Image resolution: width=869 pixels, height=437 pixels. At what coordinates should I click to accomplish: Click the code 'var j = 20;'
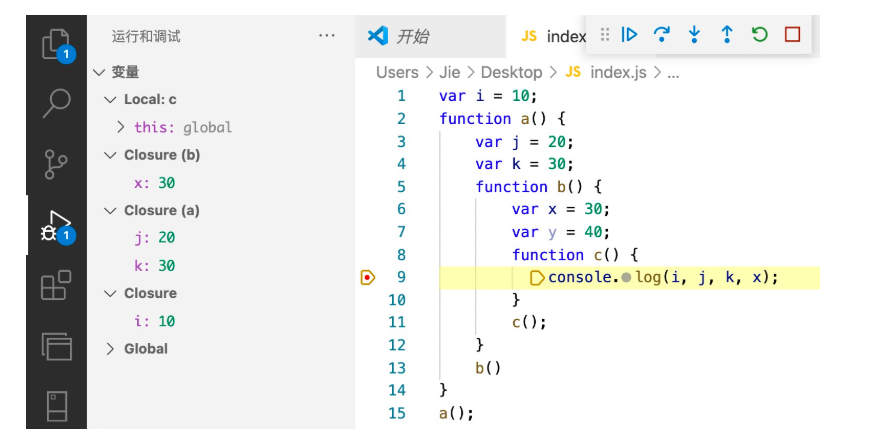click(x=524, y=142)
